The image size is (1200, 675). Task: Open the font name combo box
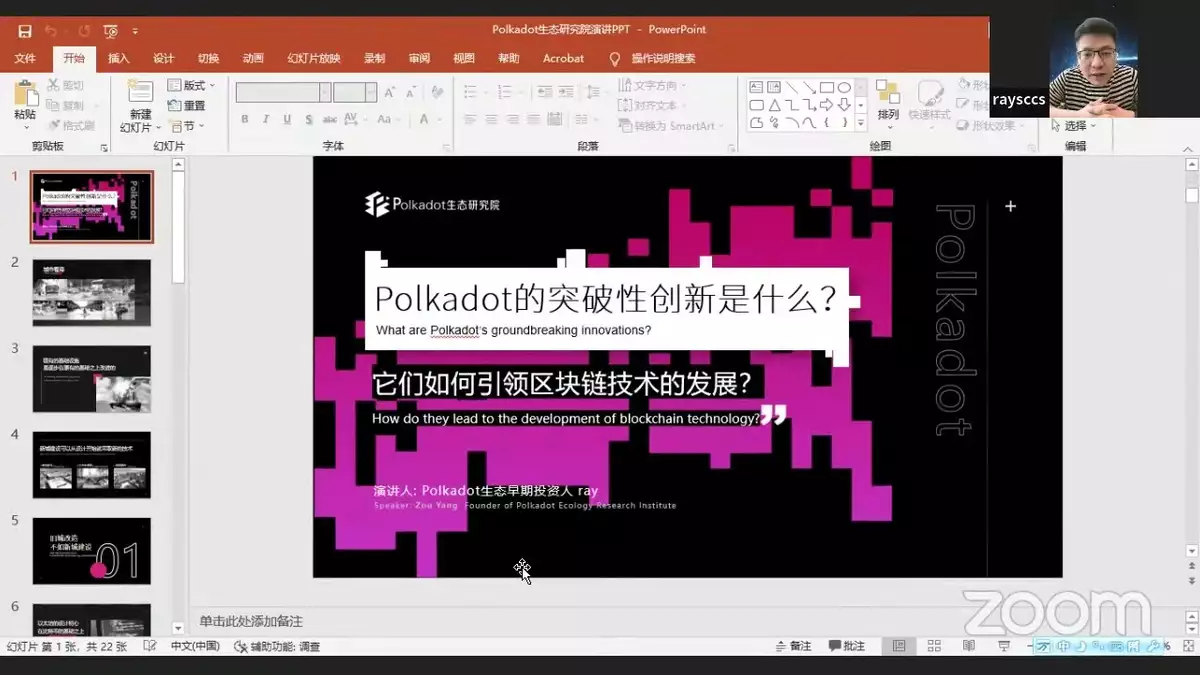[283, 92]
